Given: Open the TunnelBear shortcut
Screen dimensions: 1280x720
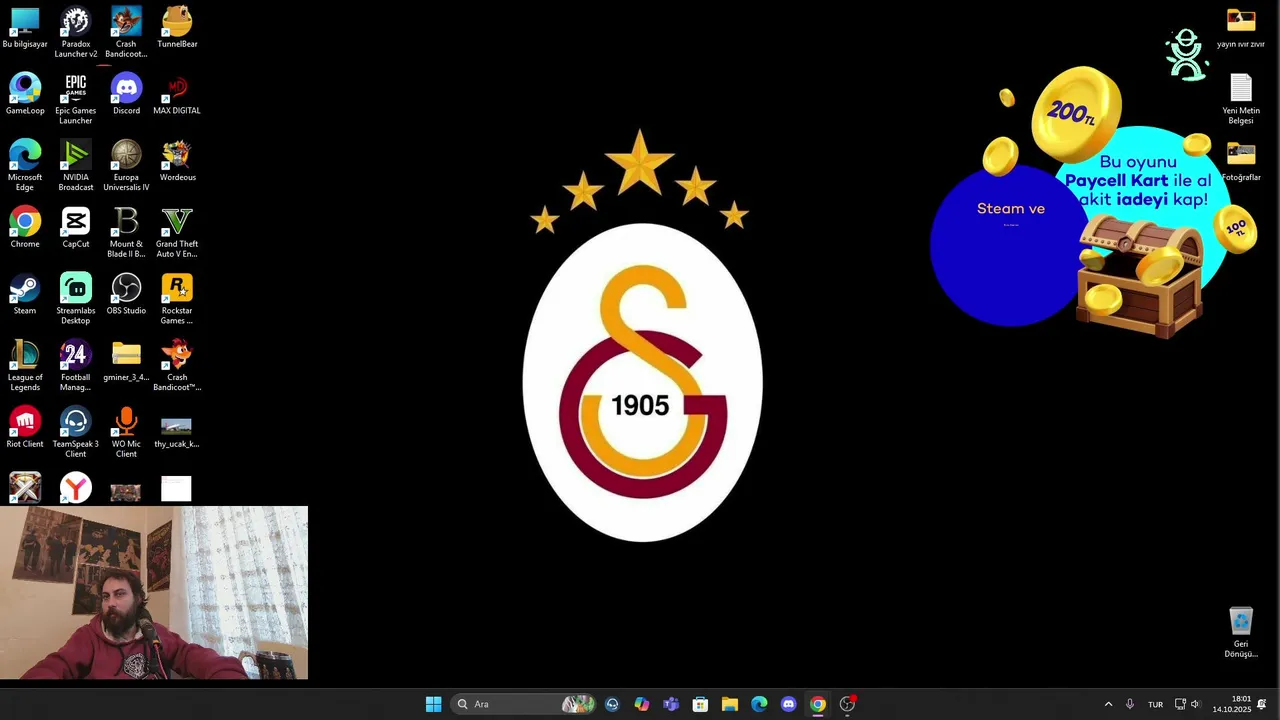Looking at the screenshot, I should 177,28.
